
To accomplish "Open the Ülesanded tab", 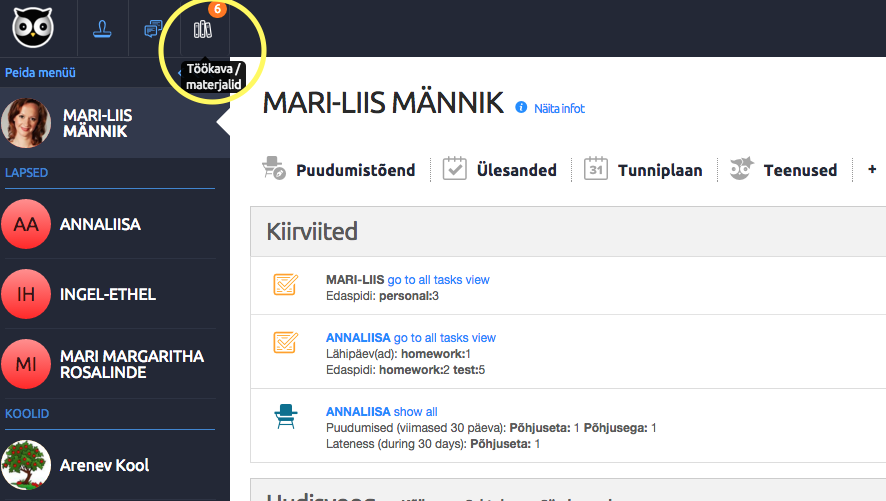I will point(499,169).
